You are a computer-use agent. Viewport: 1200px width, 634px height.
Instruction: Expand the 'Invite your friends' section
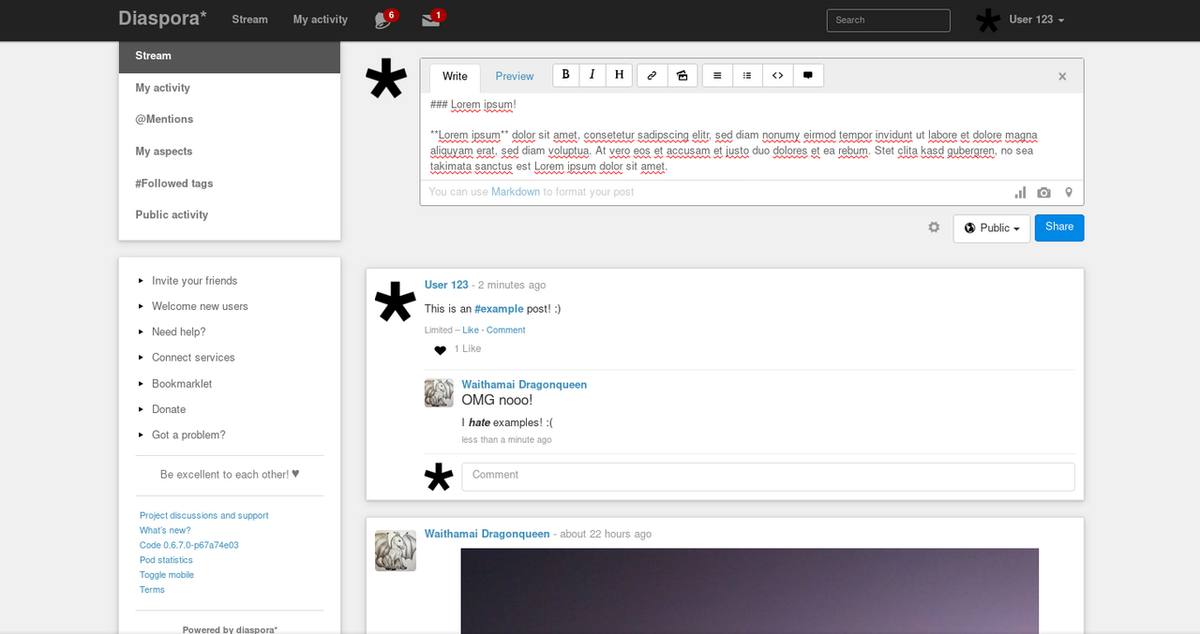pos(194,281)
